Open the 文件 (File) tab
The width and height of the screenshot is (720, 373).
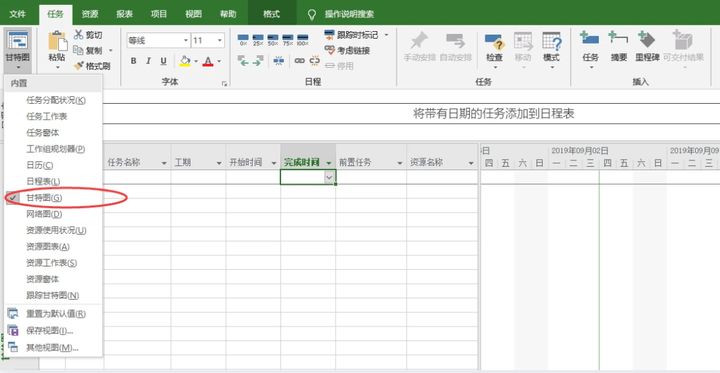[17, 14]
